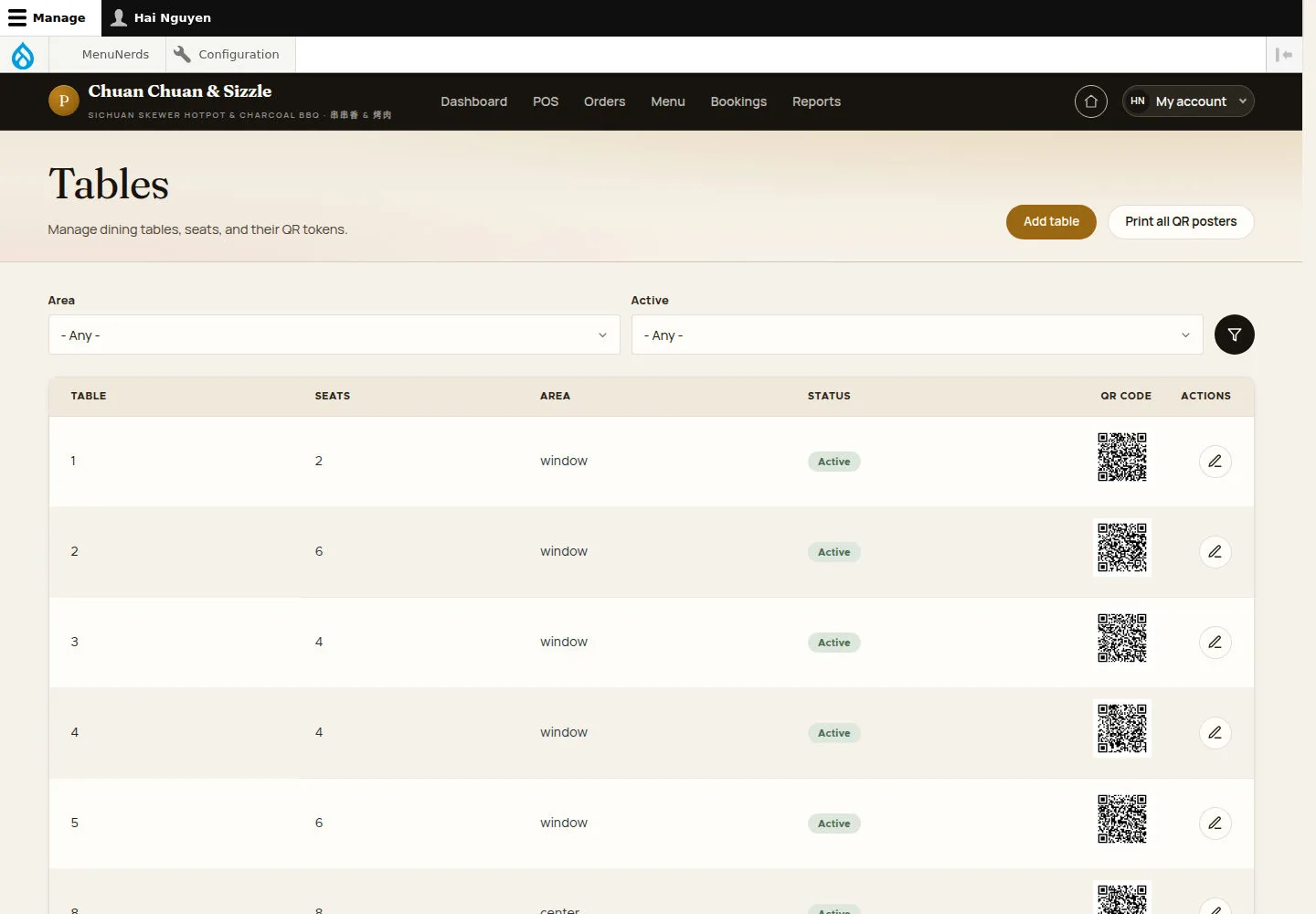1316x914 pixels.
Task: Apply filters with the funnel icon button
Action: click(1234, 335)
